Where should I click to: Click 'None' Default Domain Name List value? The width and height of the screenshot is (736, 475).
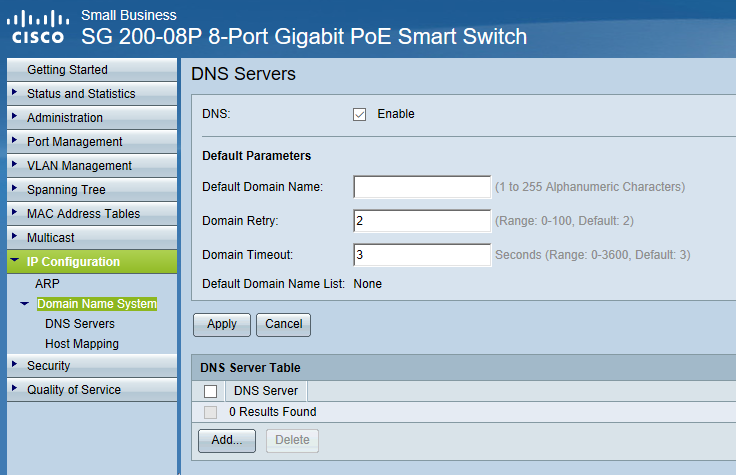[x=368, y=284]
